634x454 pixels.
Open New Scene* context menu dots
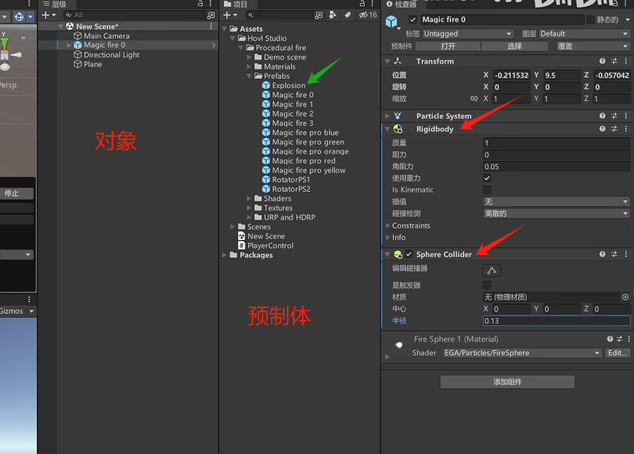pyautogui.click(x=211, y=26)
